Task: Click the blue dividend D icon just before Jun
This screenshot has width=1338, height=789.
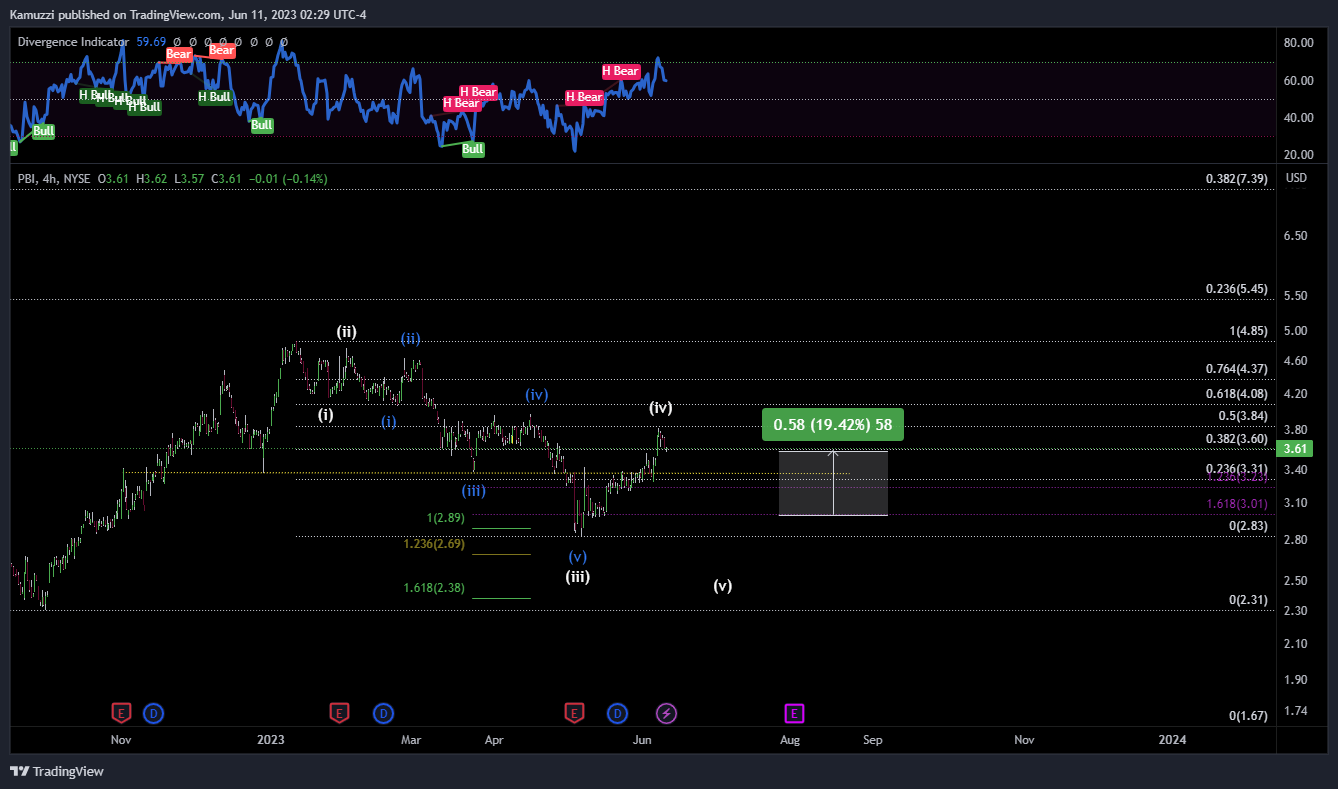Action: point(618,713)
